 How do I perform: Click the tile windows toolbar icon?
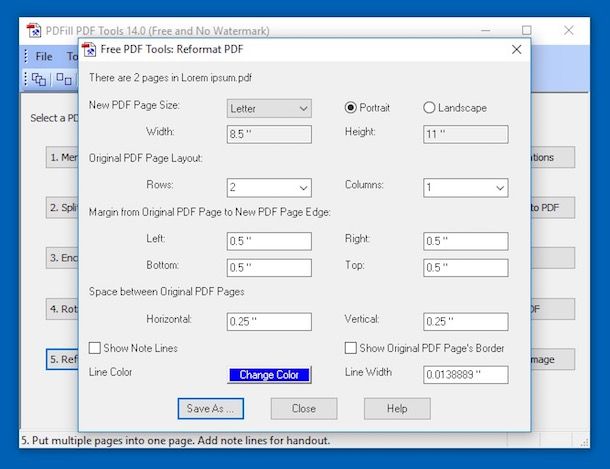click(x=64, y=79)
